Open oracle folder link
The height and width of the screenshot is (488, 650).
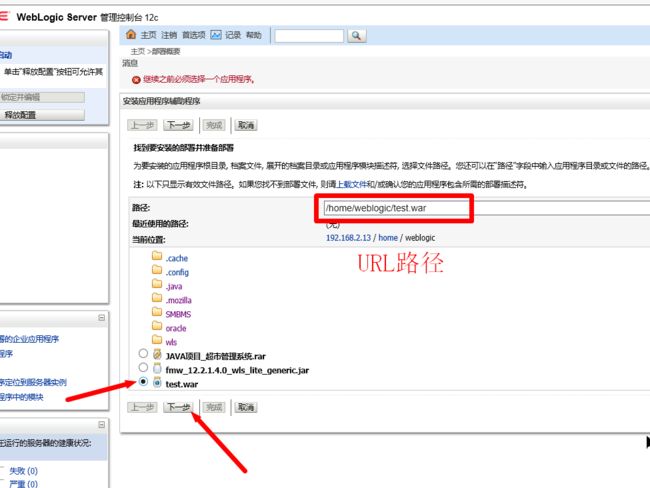(x=176, y=328)
